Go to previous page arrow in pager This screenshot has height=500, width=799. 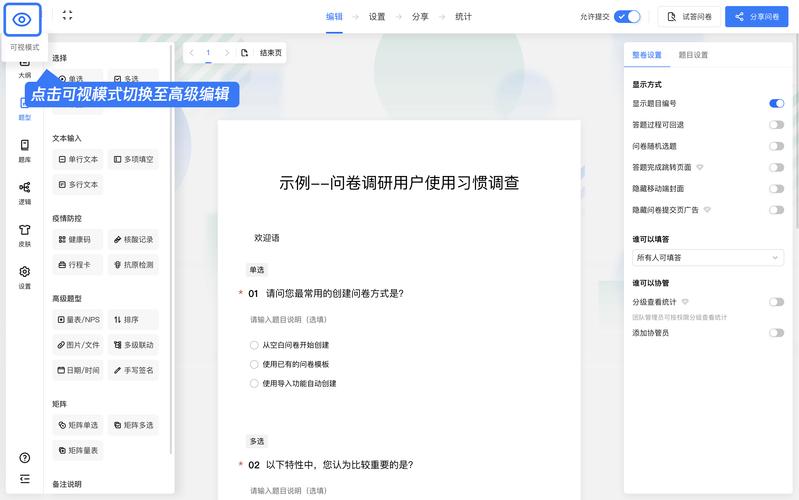(192, 52)
